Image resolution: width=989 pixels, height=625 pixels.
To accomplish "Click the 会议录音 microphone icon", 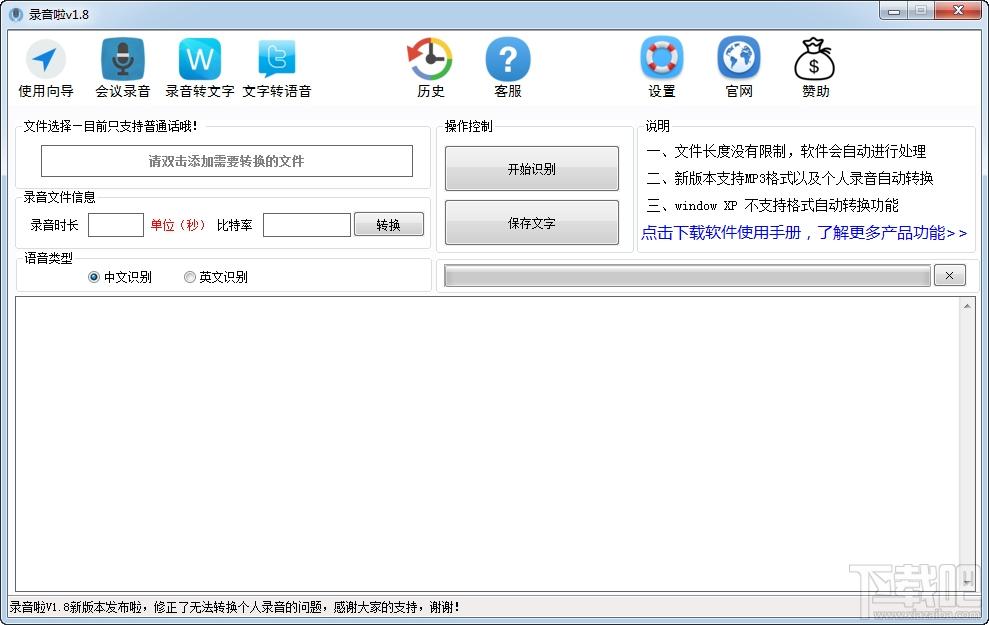I will pos(123,61).
